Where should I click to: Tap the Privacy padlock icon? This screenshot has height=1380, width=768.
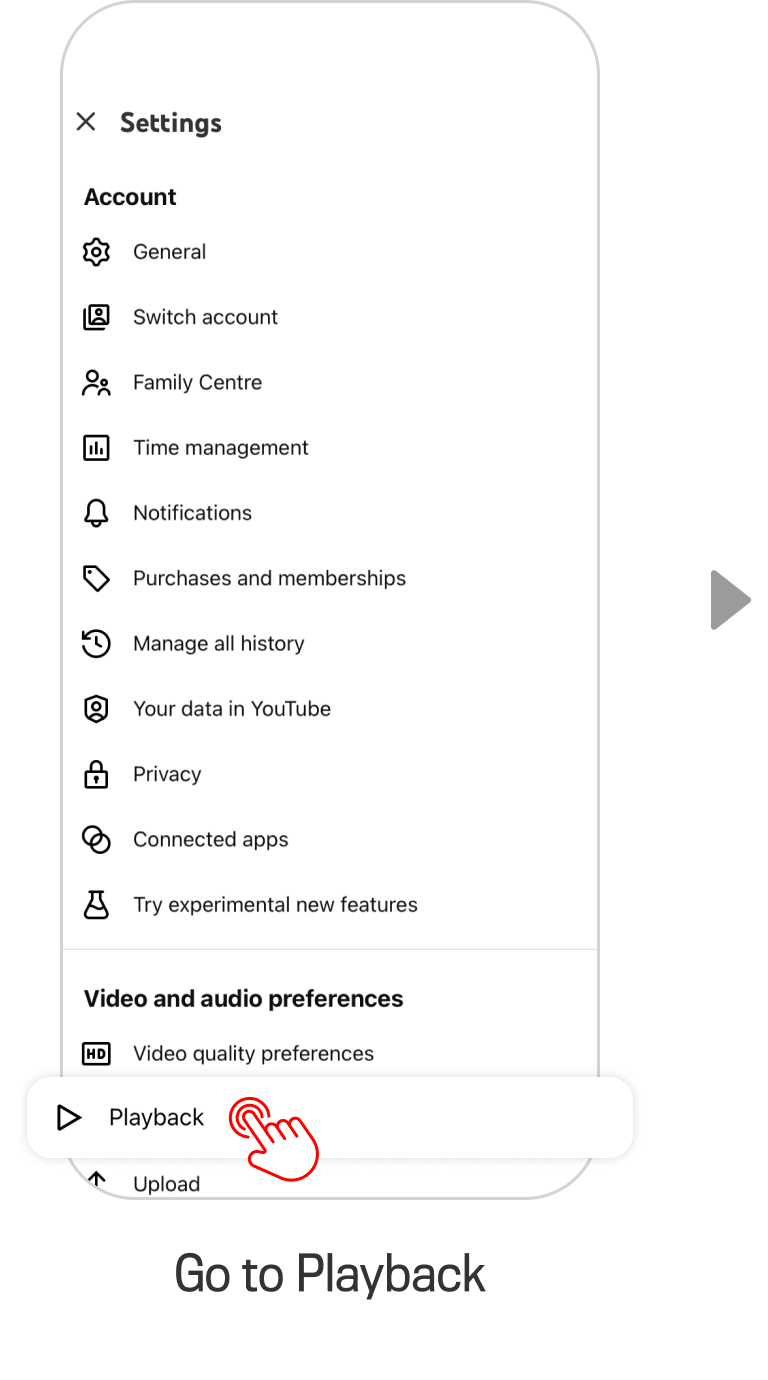(96, 774)
